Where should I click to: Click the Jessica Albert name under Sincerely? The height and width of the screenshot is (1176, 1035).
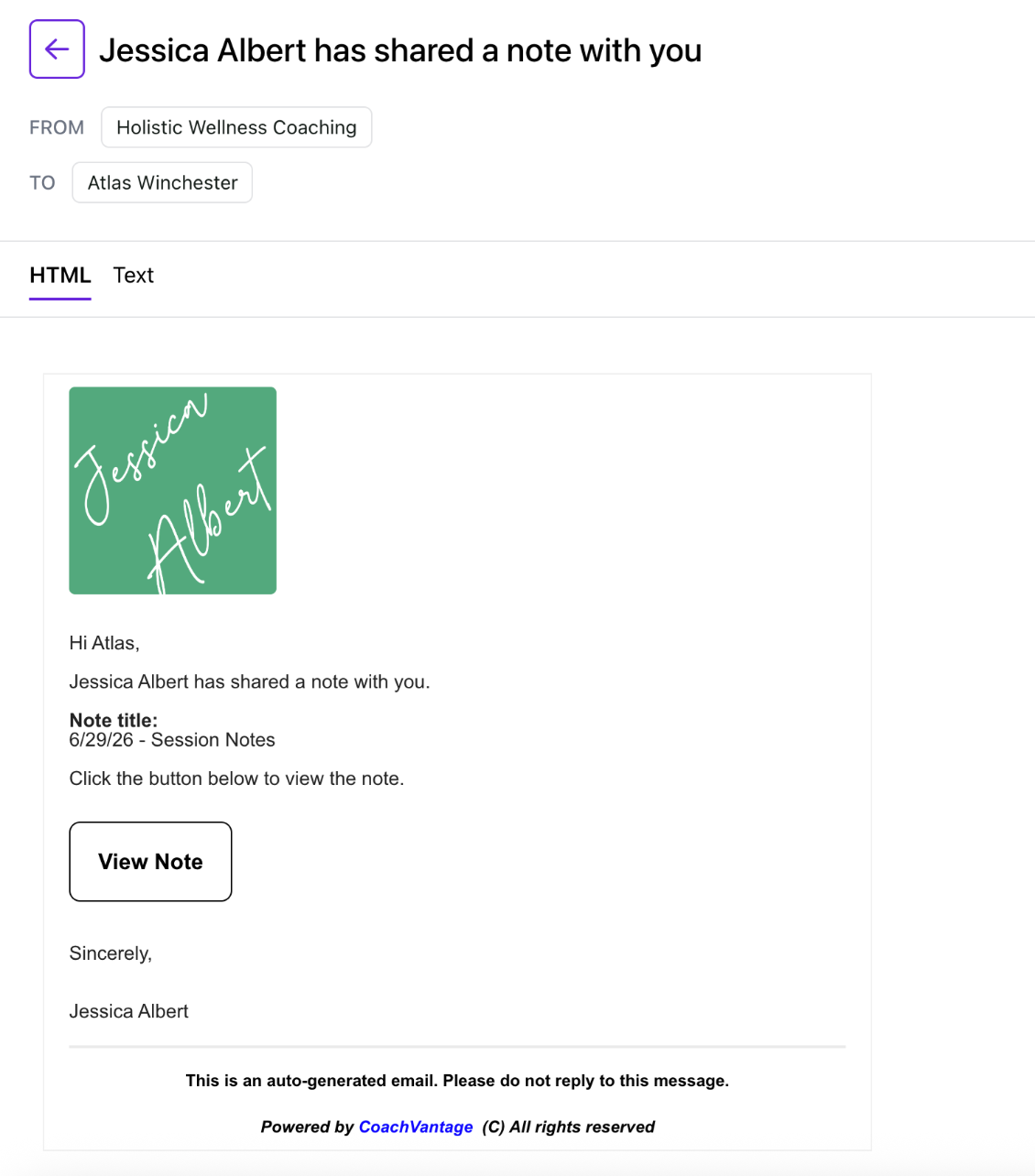pos(129,1011)
